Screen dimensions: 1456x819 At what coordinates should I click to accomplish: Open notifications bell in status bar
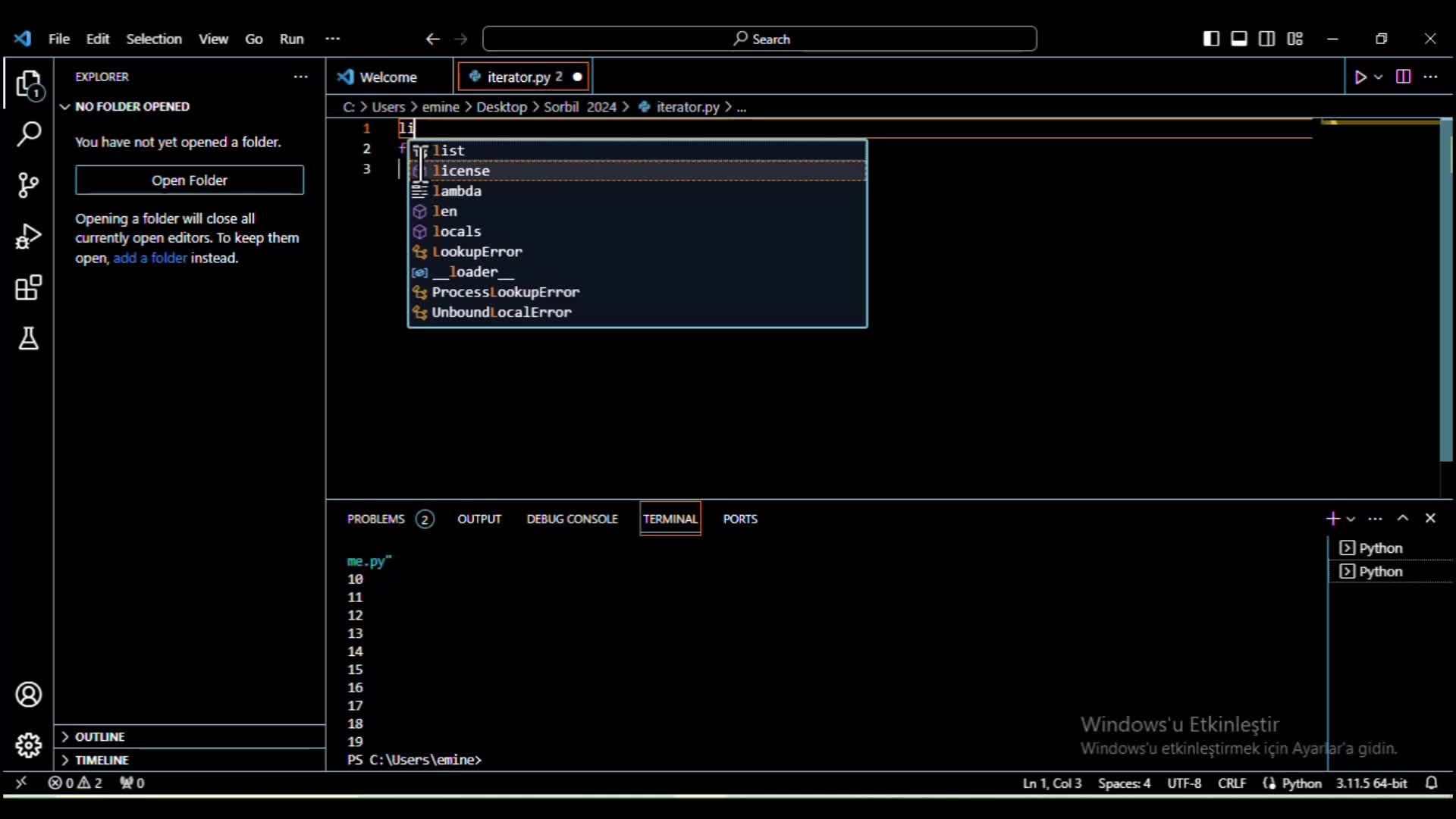tap(1431, 783)
